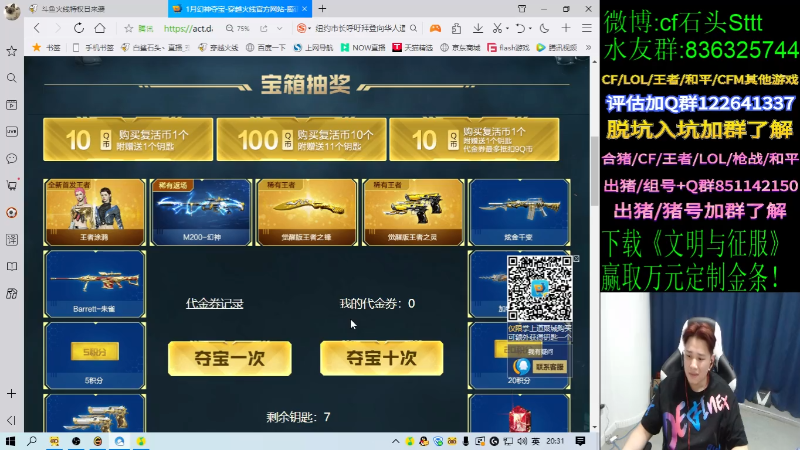
Task: Collapse the left sidebar arrow
Action: [x=11, y=420]
